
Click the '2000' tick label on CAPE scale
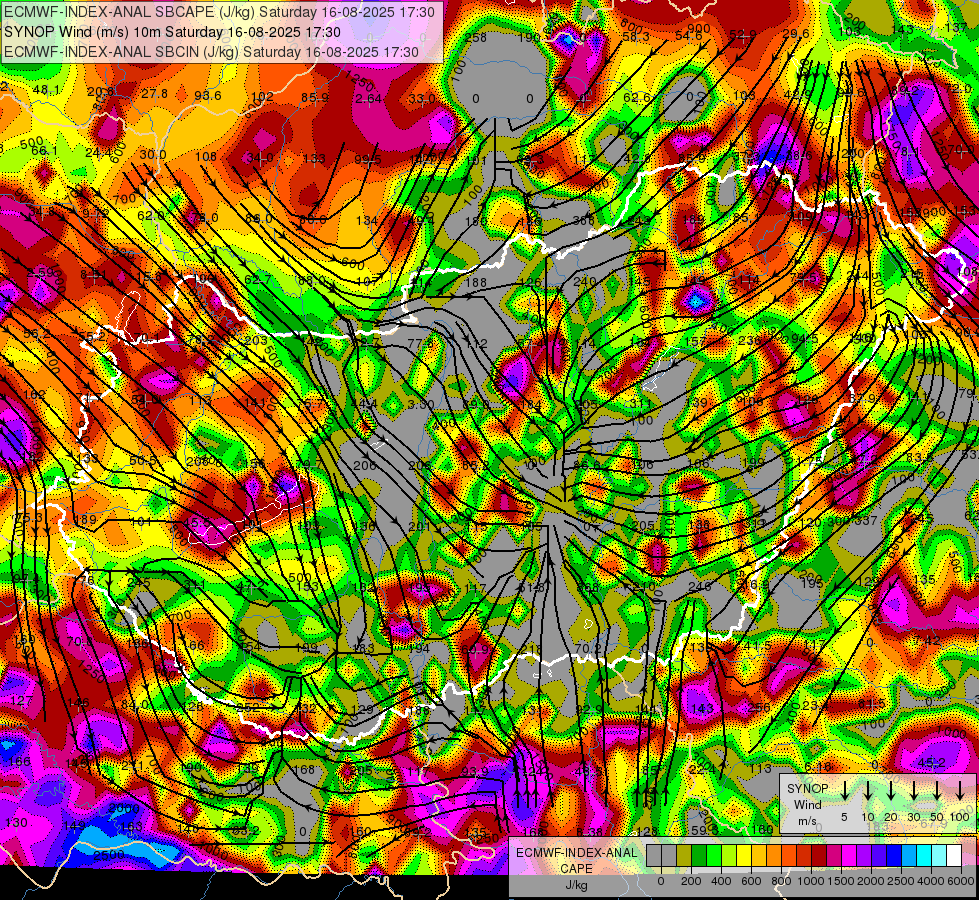(x=870, y=881)
